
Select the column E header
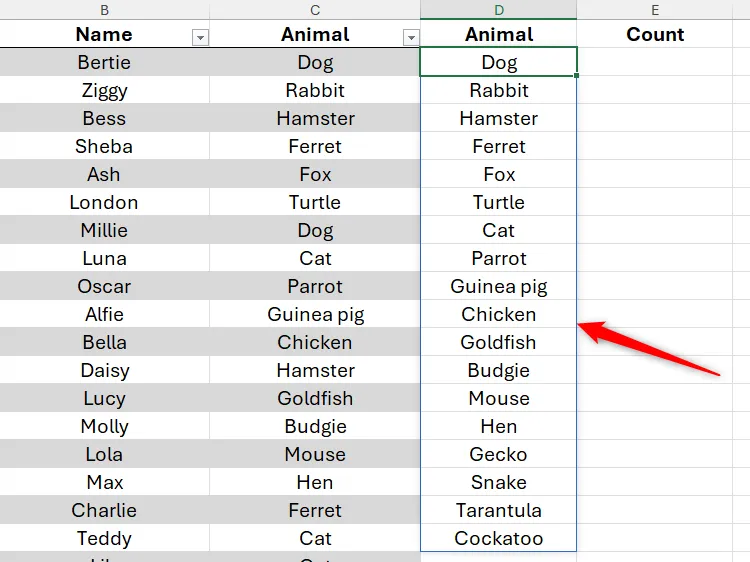[x=655, y=9]
